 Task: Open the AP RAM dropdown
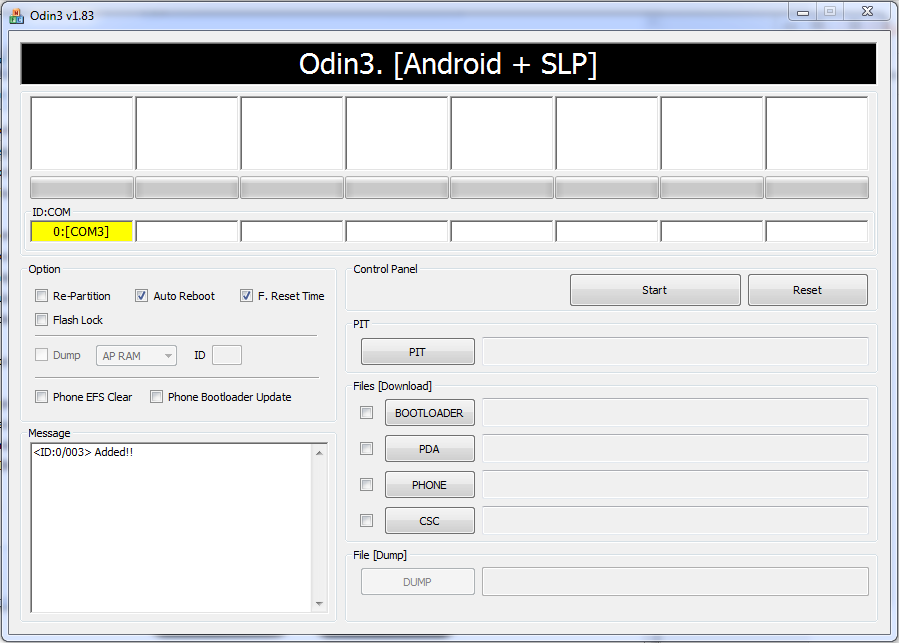[136, 356]
